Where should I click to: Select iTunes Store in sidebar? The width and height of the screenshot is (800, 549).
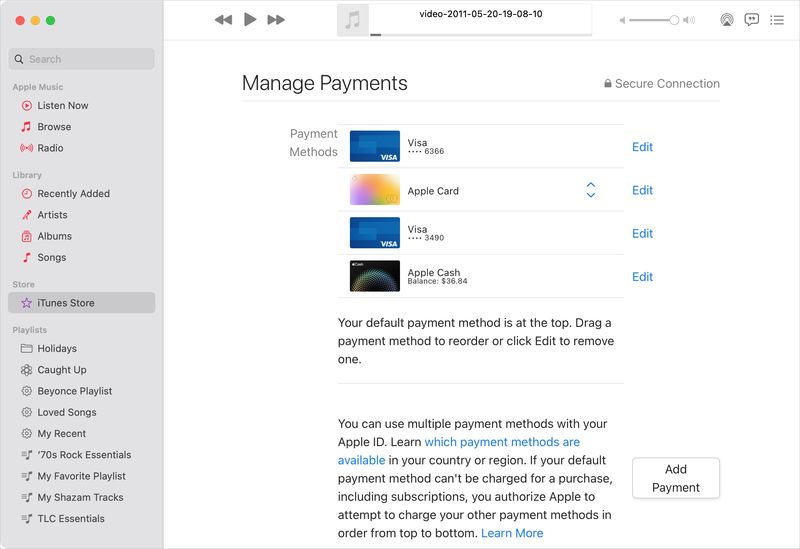(x=82, y=303)
